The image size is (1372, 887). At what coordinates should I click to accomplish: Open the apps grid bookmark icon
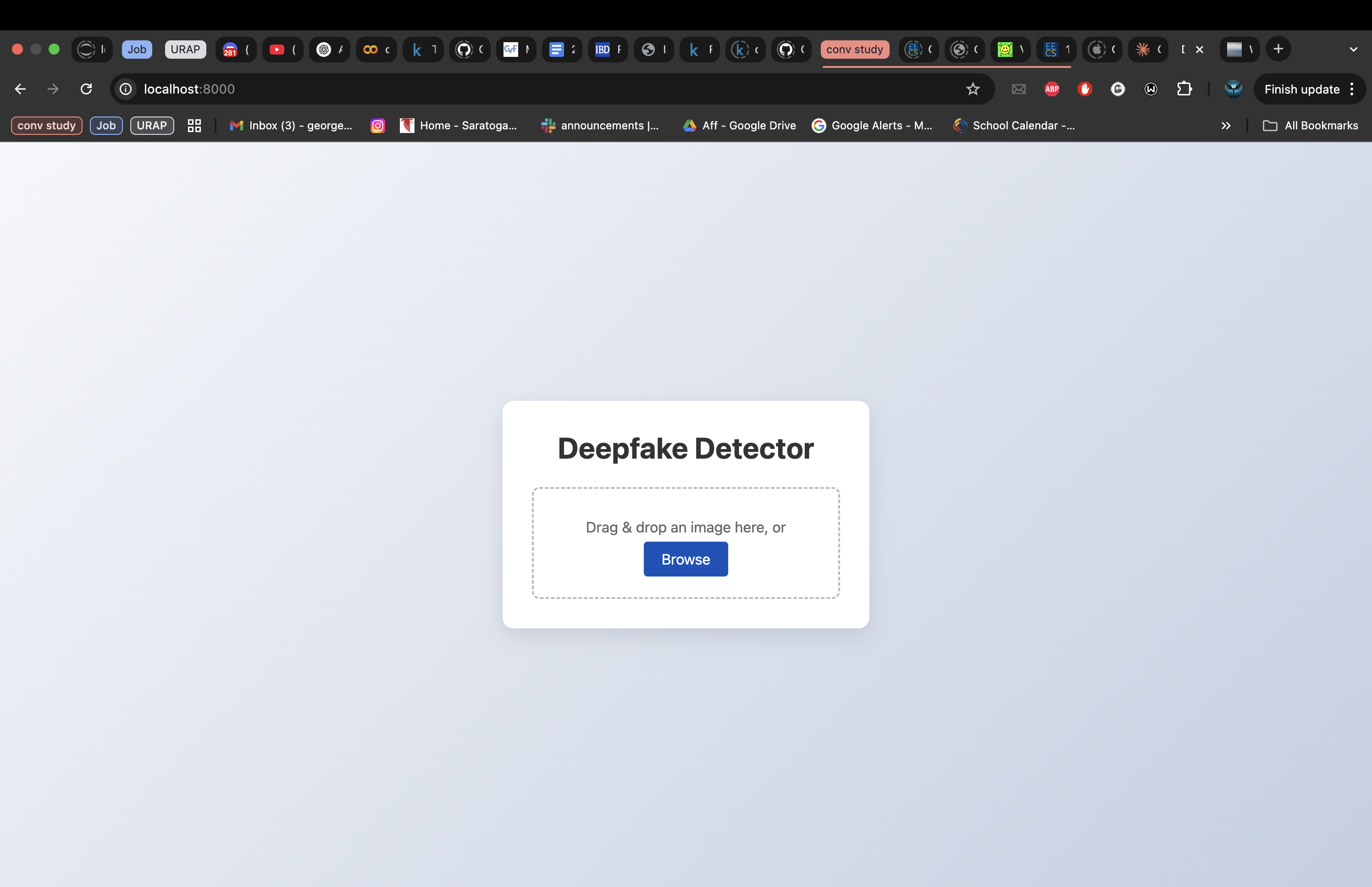point(194,126)
